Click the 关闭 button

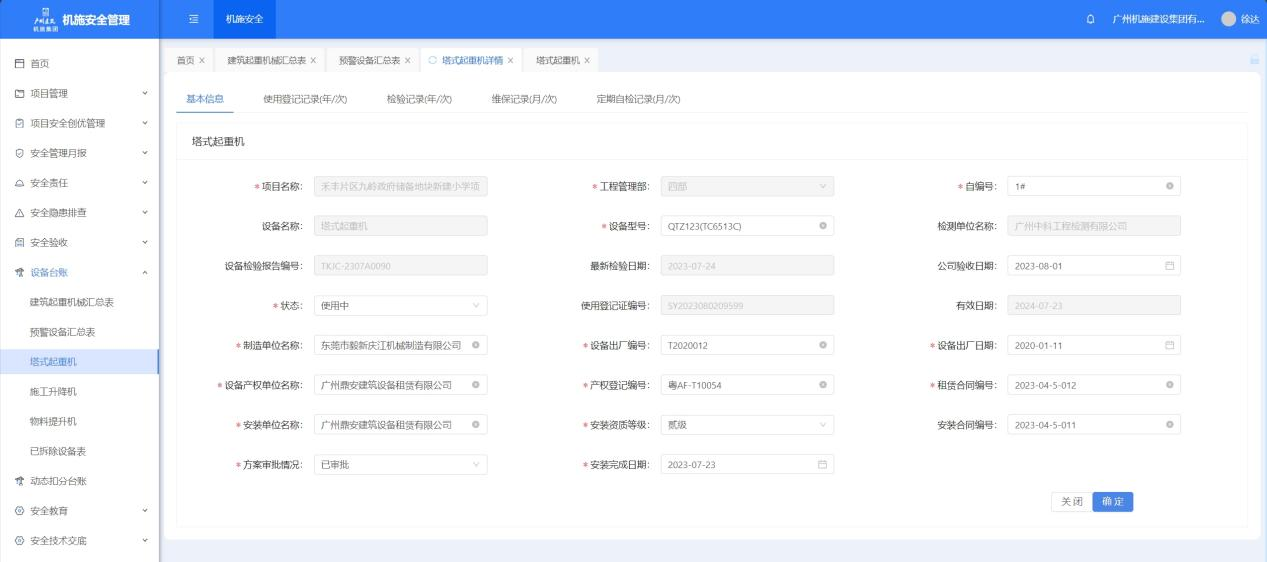click(x=1071, y=502)
